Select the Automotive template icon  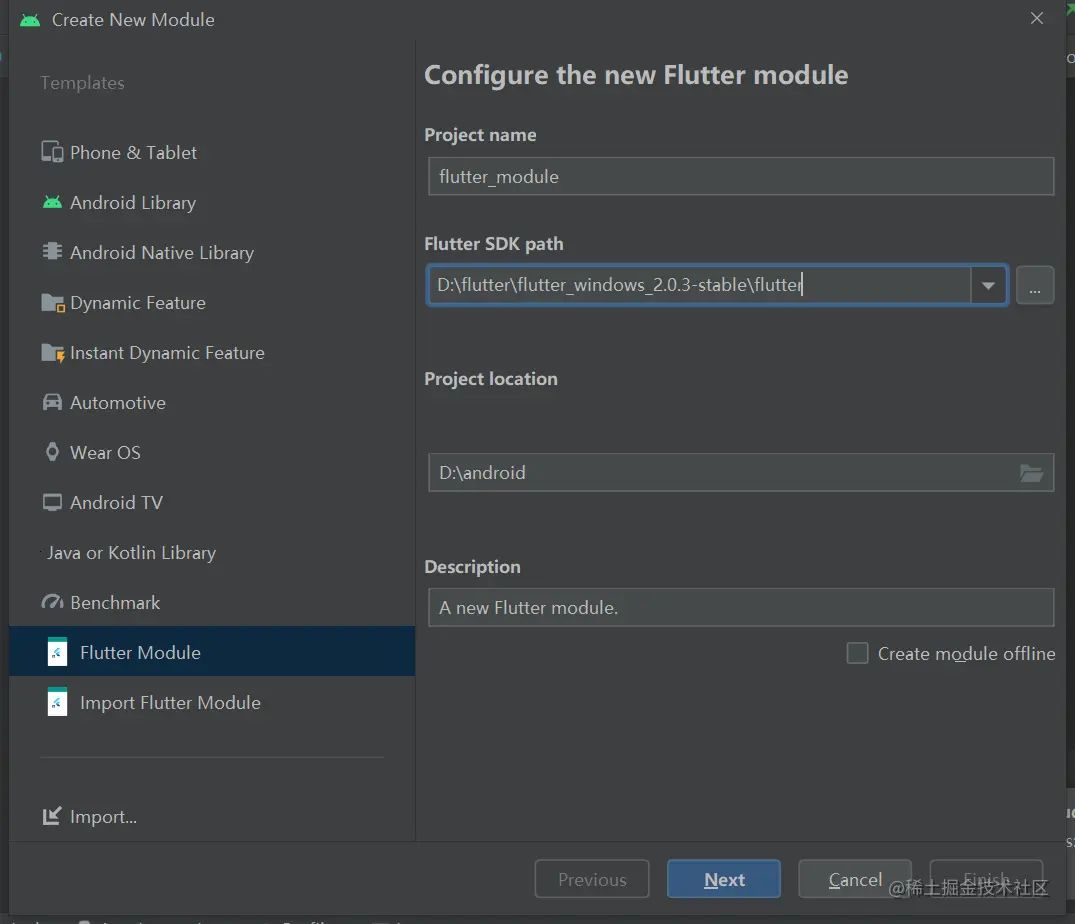pos(52,402)
